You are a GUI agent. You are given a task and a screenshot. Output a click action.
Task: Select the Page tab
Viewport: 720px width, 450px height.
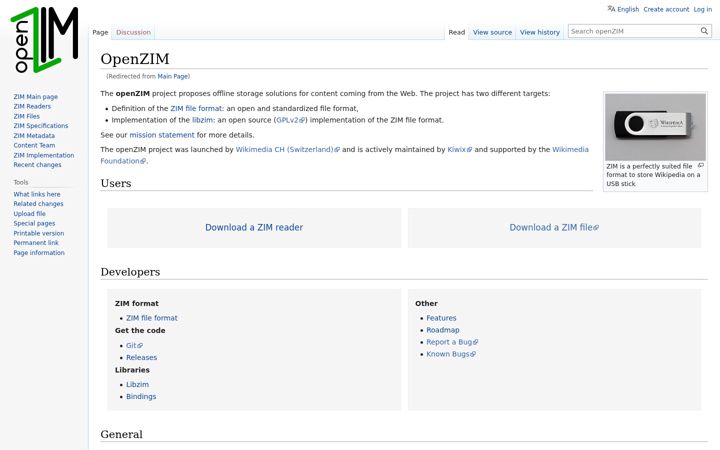[x=100, y=32]
